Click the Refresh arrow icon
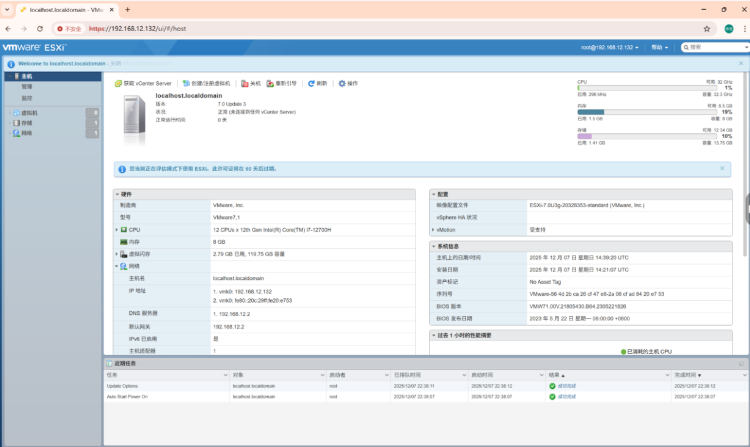This screenshot has width=750, height=447. click(311, 84)
